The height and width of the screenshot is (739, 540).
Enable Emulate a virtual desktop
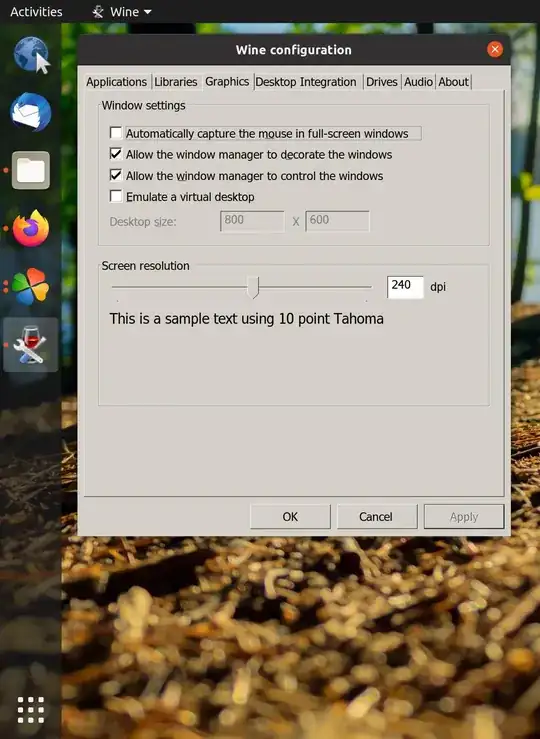[116, 196]
